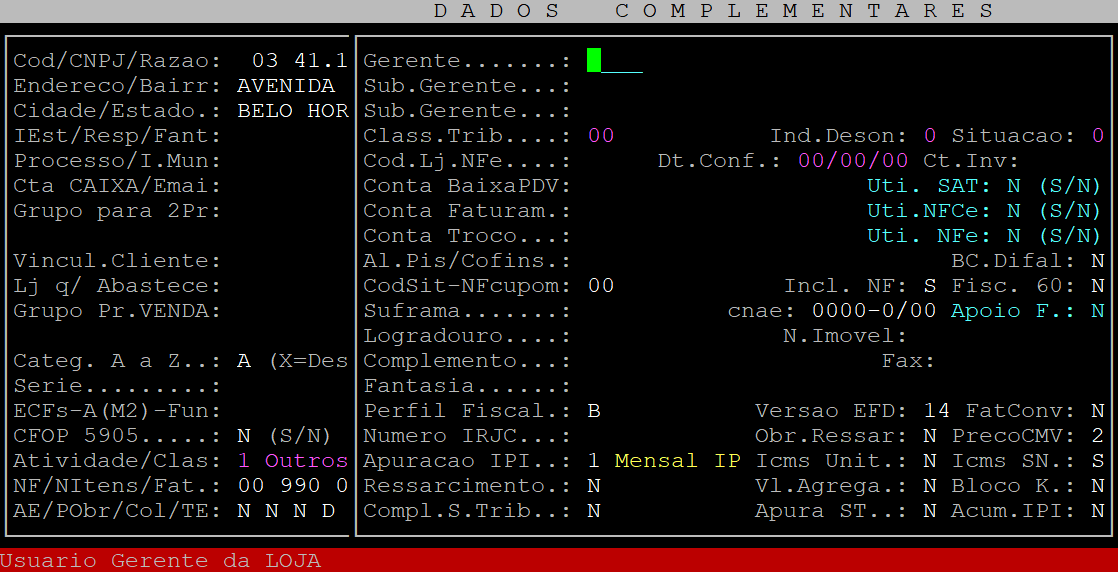Screen dimensions: 1118x572
Task: Toggle the CFOP 5905 S/N flag
Action: pyautogui.click(x=243, y=436)
